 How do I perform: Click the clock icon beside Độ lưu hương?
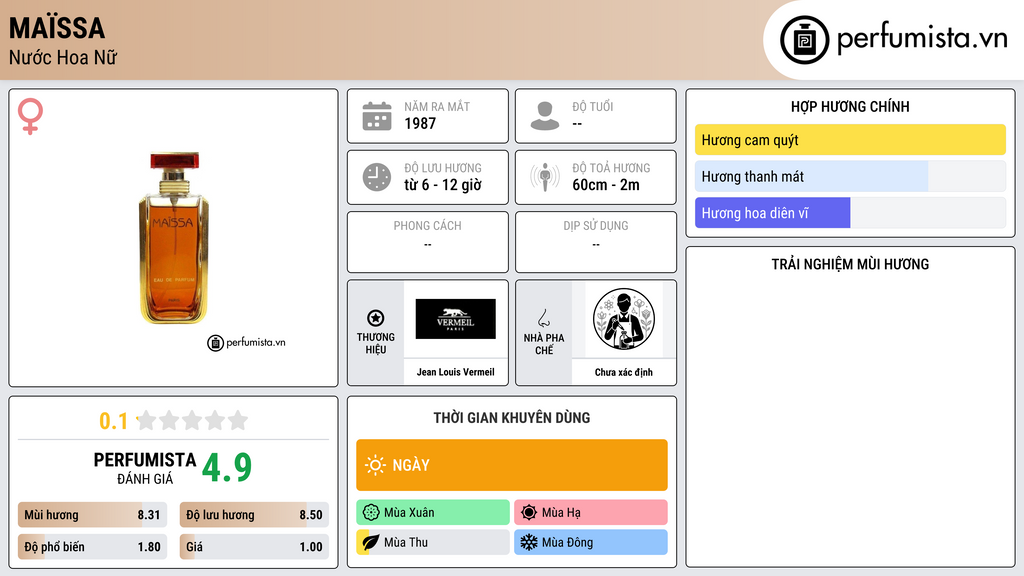[377, 177]
